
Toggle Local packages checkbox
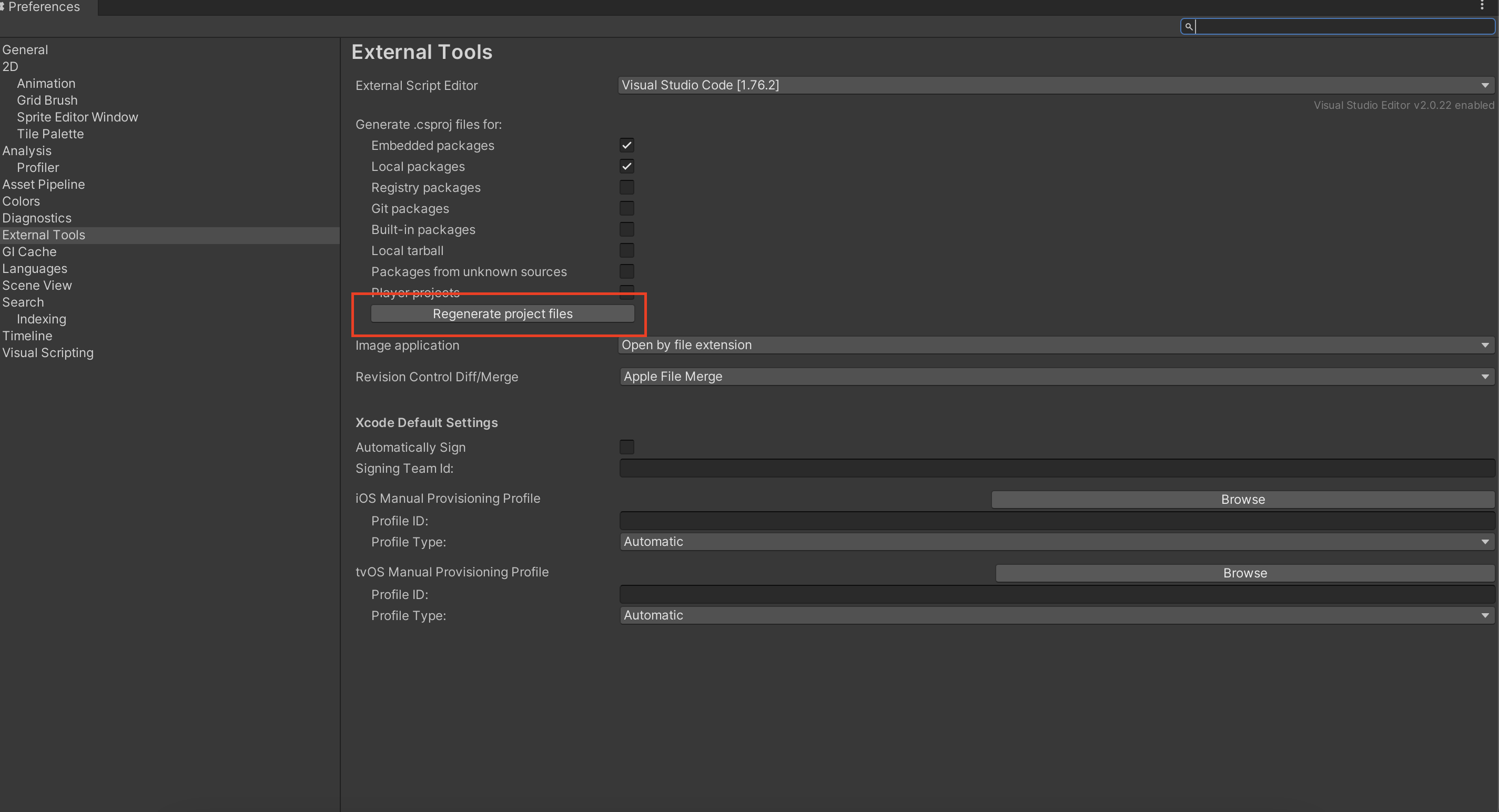pos(627,166)
